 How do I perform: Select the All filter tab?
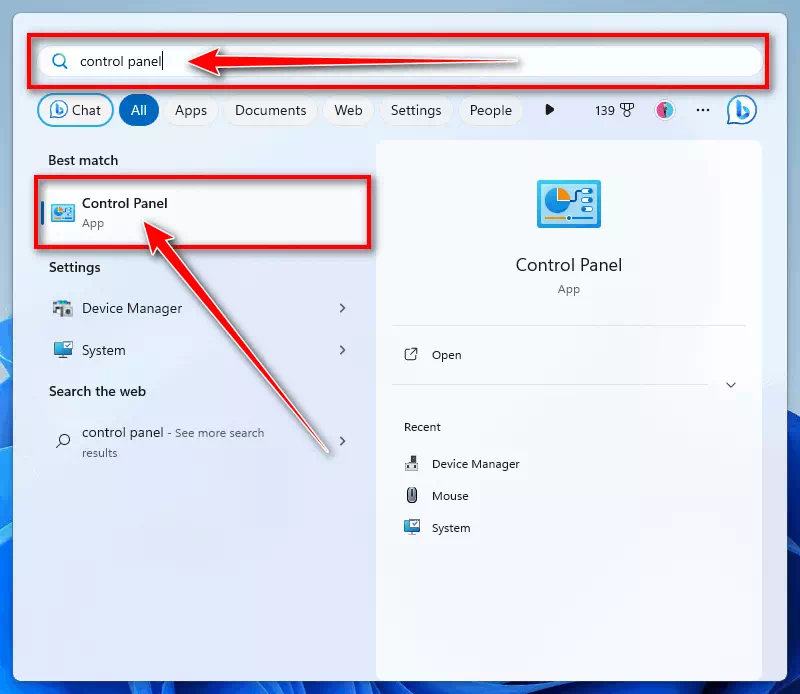coord(139,110)
